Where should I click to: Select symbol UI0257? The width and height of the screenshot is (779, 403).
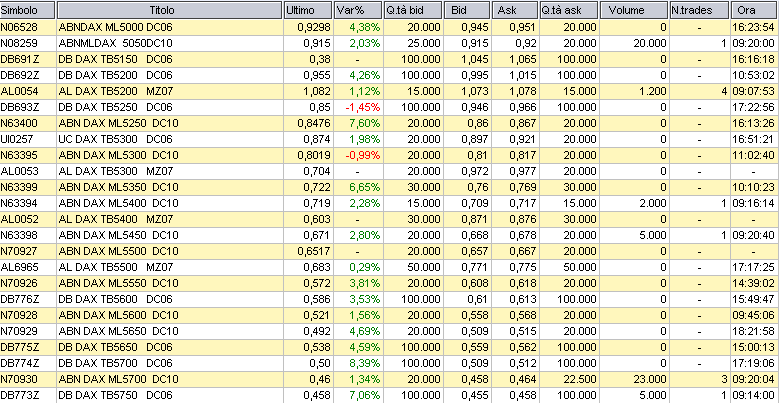click(17, 139)
